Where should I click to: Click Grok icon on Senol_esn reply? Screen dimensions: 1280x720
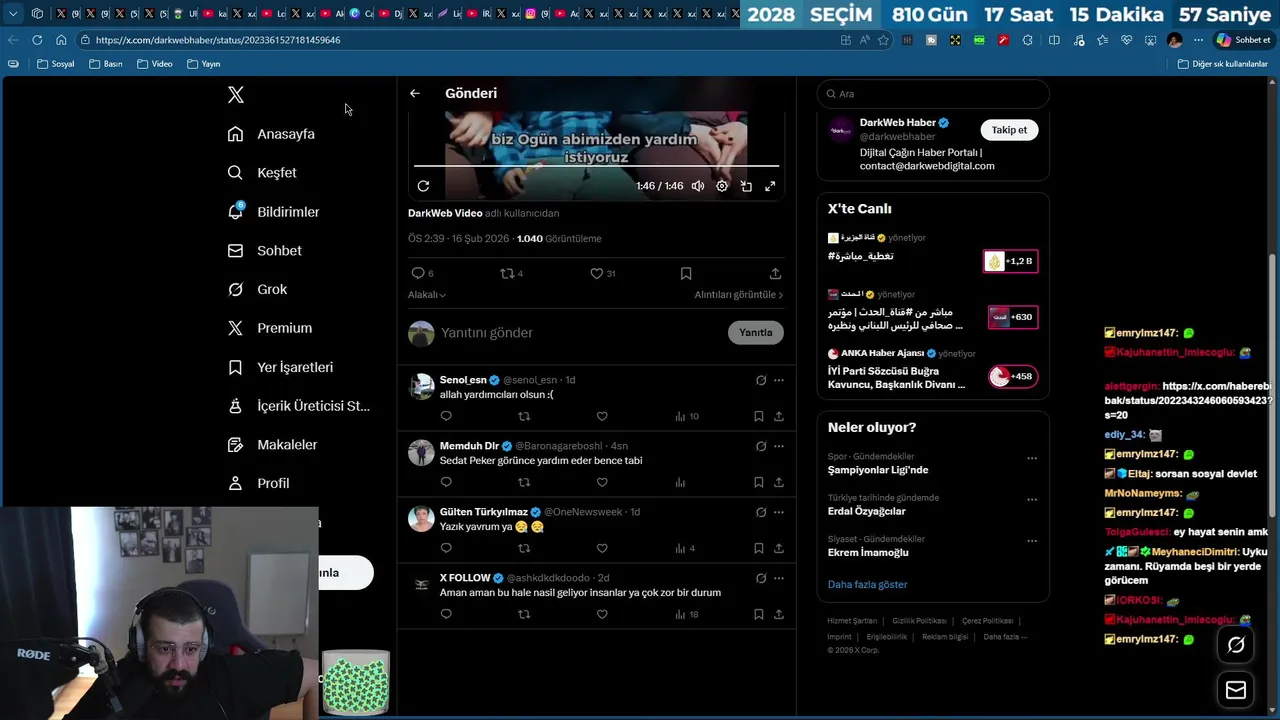(x=761, y=380)
